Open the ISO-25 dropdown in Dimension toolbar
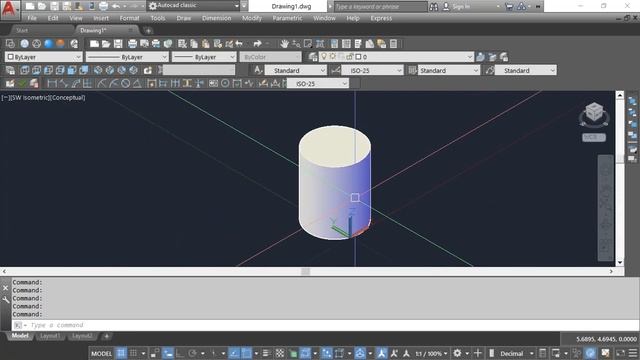This screenshot has height=360, width=640. click(x=318, y=84)
